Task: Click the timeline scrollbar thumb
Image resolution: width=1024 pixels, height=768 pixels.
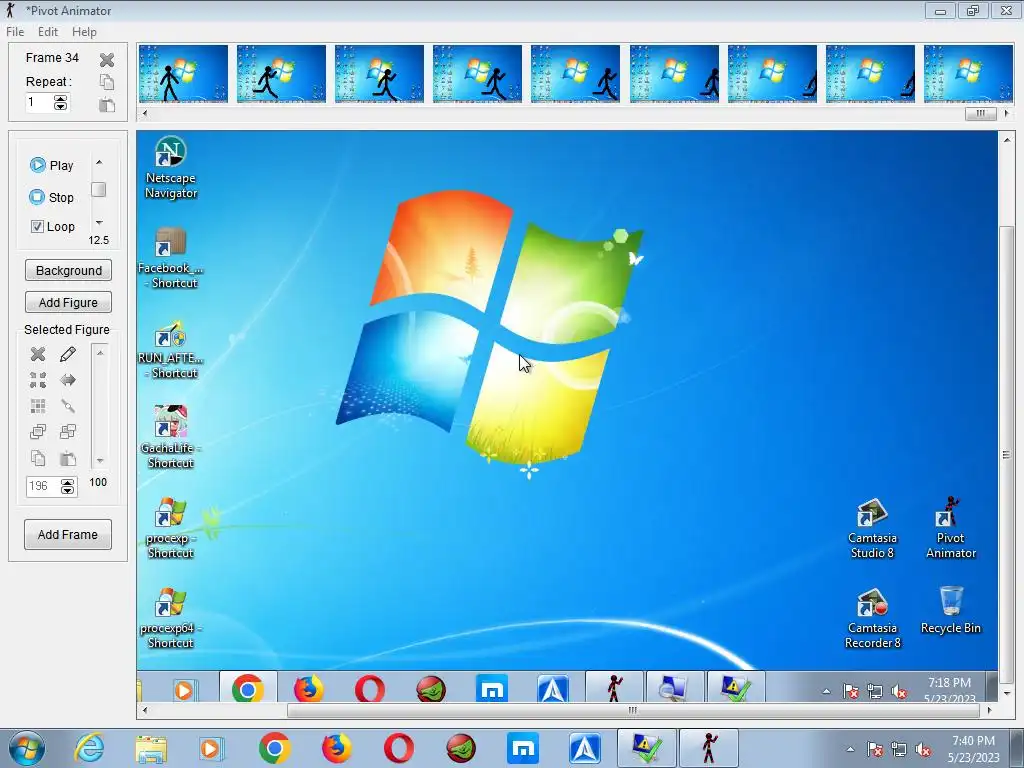Action: [980, 114]
